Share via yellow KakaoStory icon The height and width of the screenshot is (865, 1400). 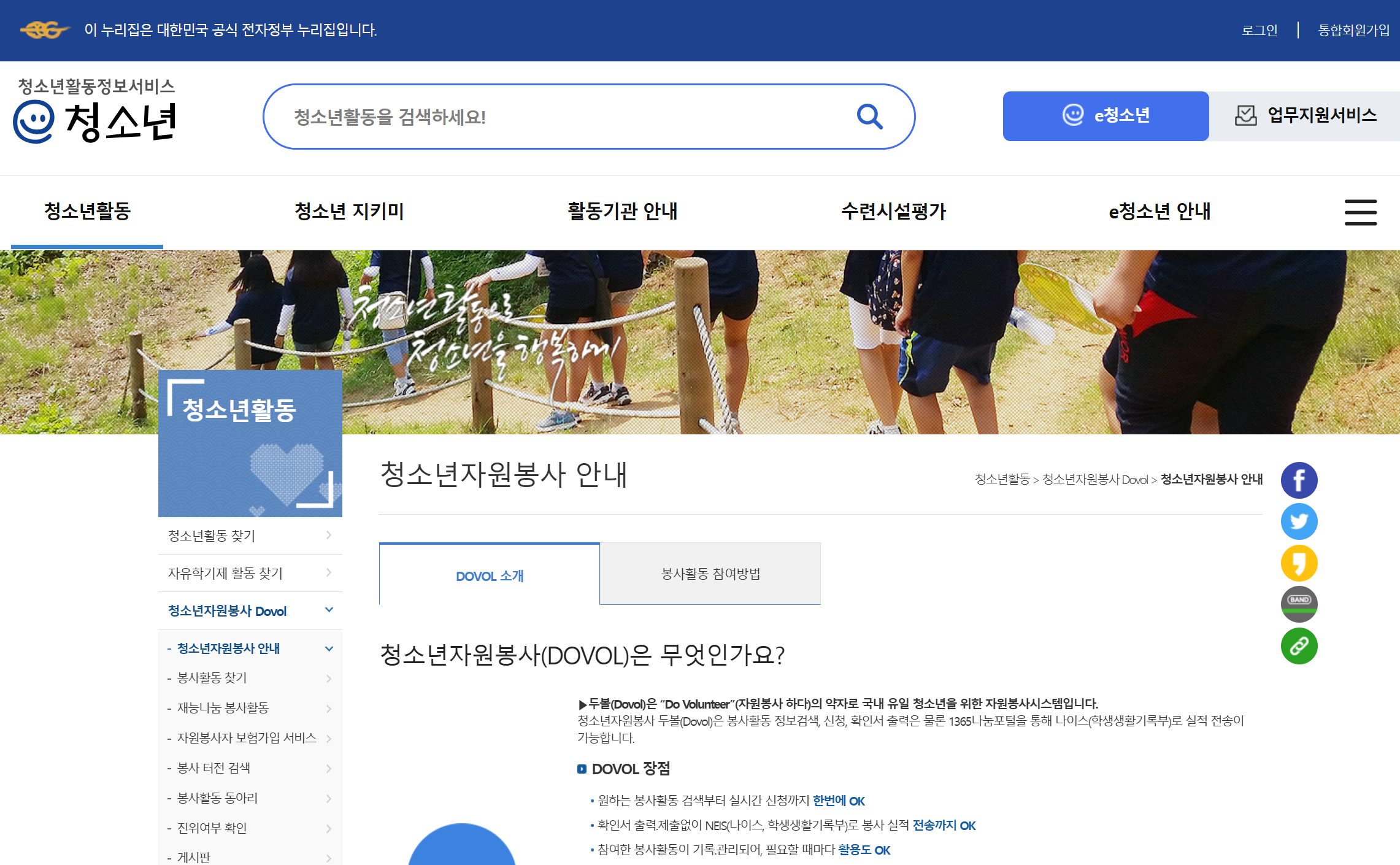coord(1299,563)
